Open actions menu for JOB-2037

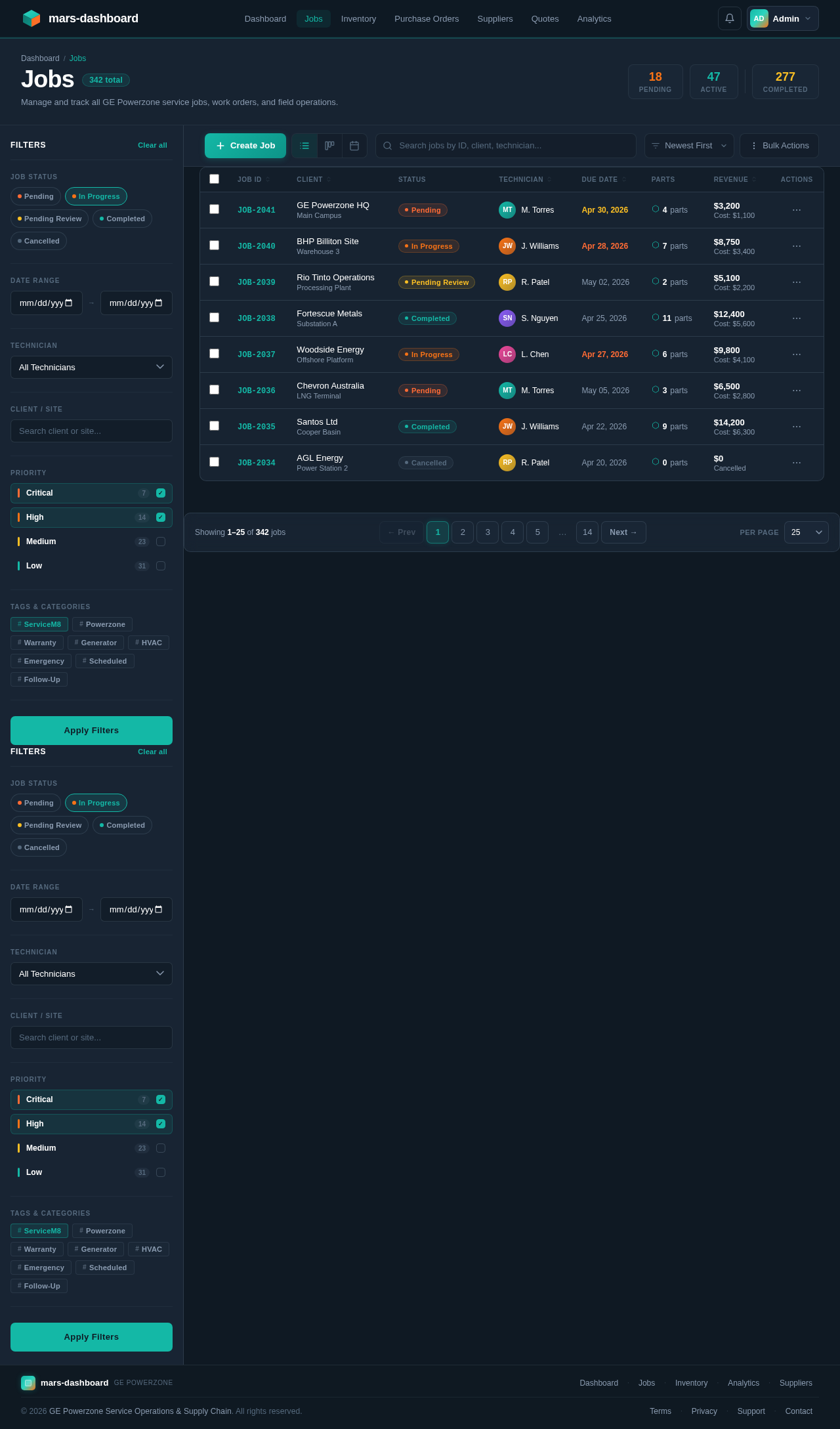(x=797, y=354)
